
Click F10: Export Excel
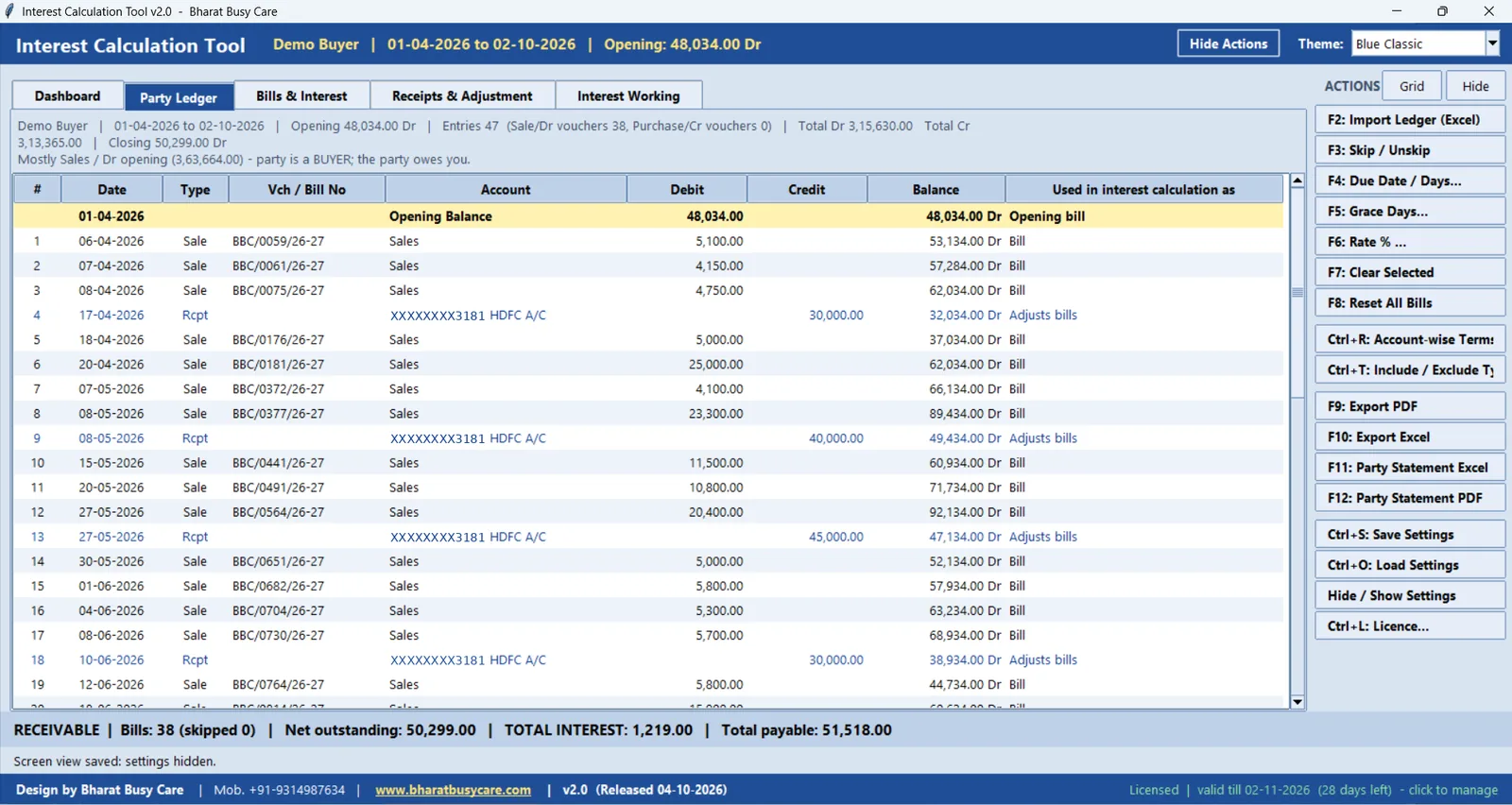[1410, 437]
